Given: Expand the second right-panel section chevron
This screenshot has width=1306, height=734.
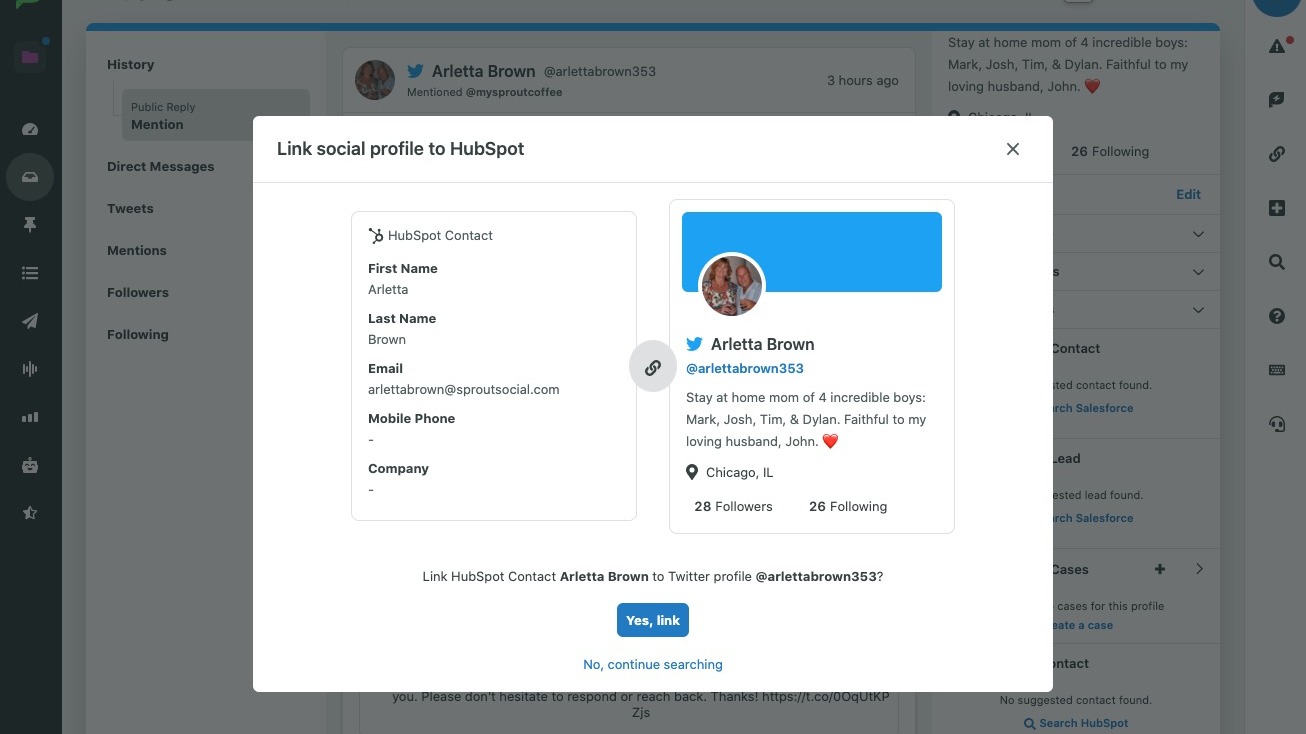Looking at the screenshot, I should pyautogui.click(x=1197, y=271).
